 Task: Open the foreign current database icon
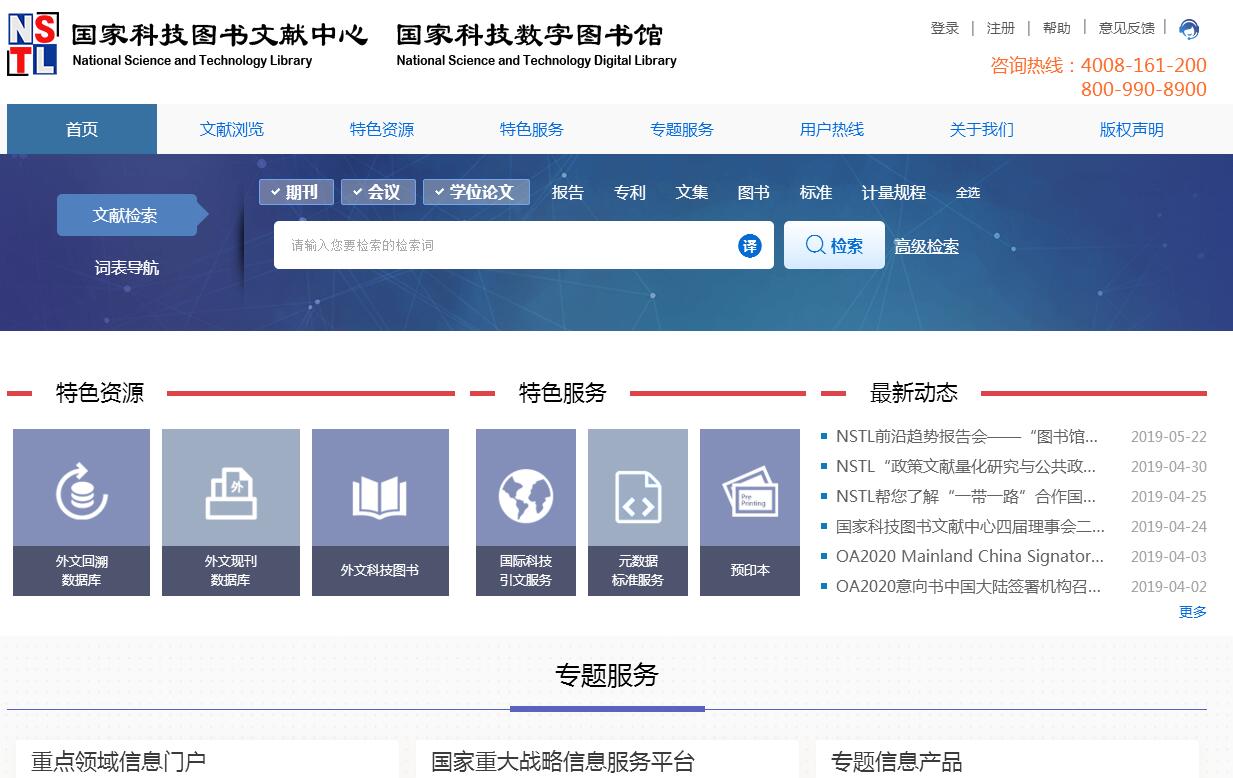[x=231, y=490]
